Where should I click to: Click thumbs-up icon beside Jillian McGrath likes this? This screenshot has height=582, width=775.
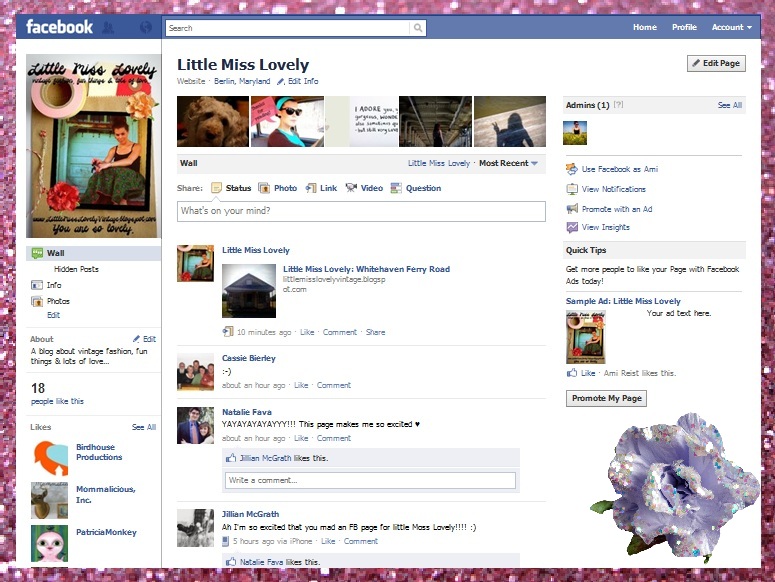pos(231,458)
